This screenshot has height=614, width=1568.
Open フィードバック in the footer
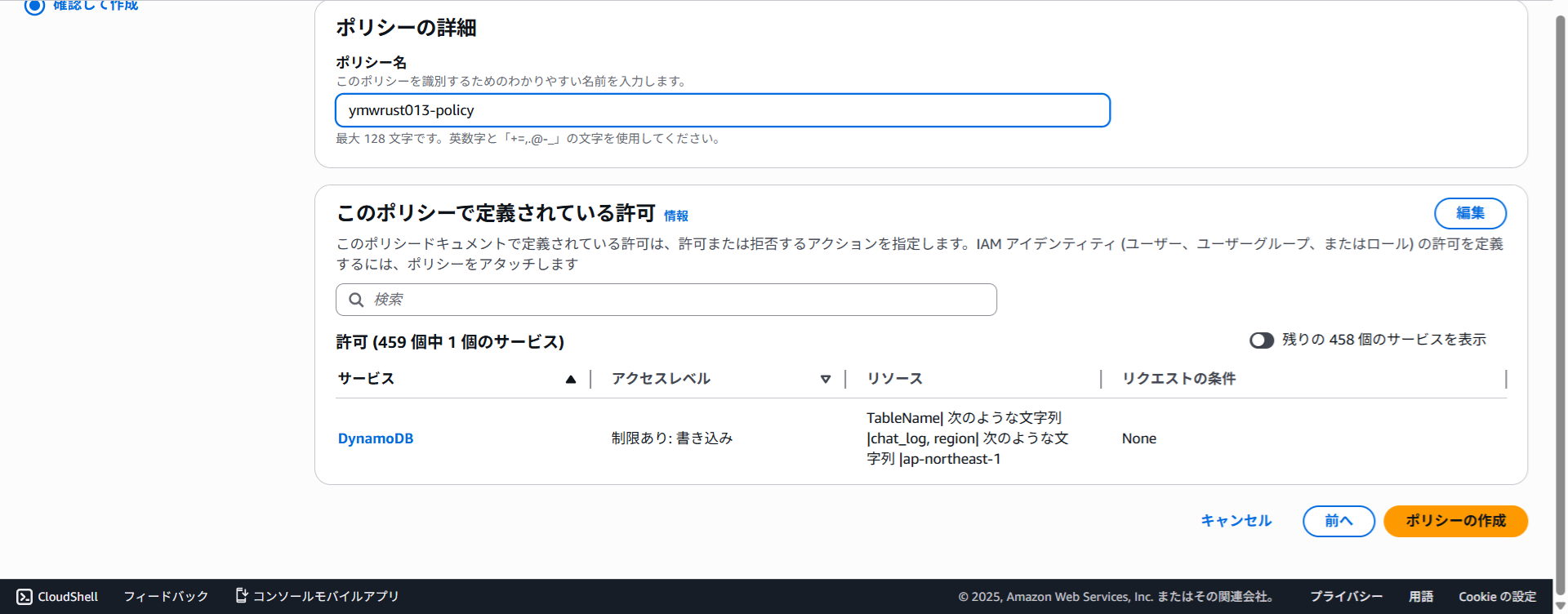point(166,597)
